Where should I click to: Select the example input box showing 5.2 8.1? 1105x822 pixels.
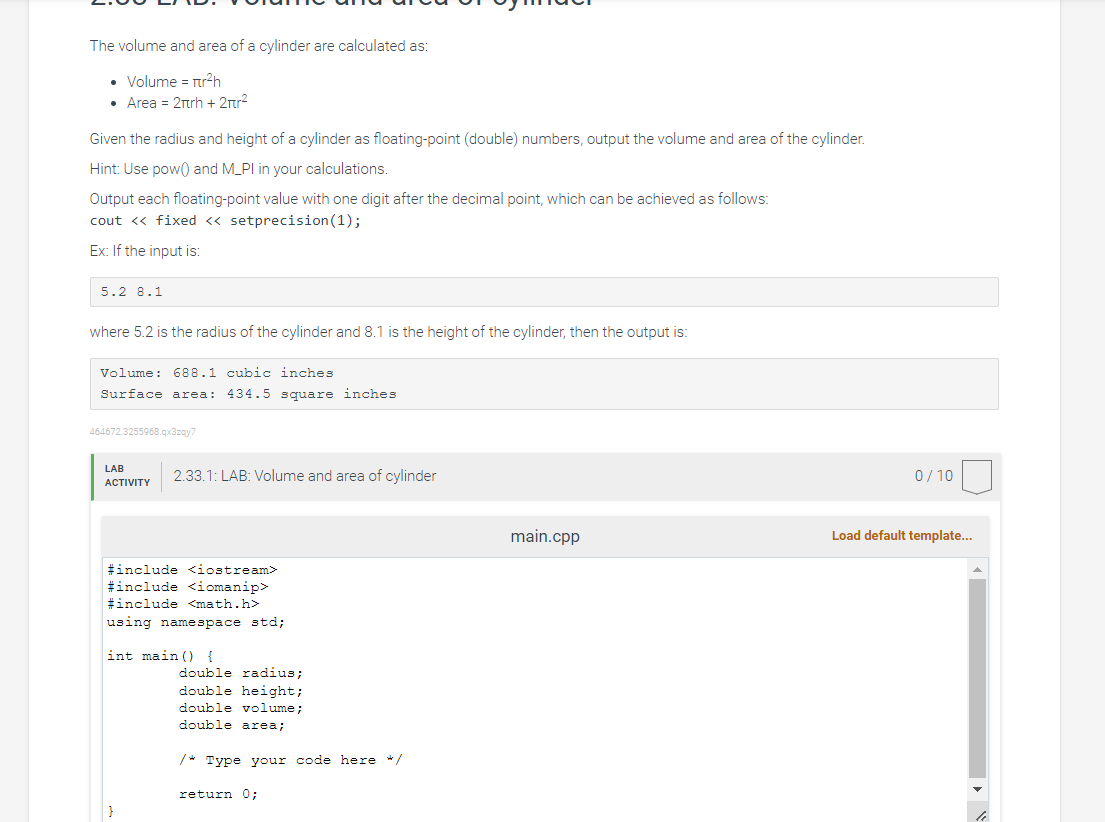(x=543, y=291)
